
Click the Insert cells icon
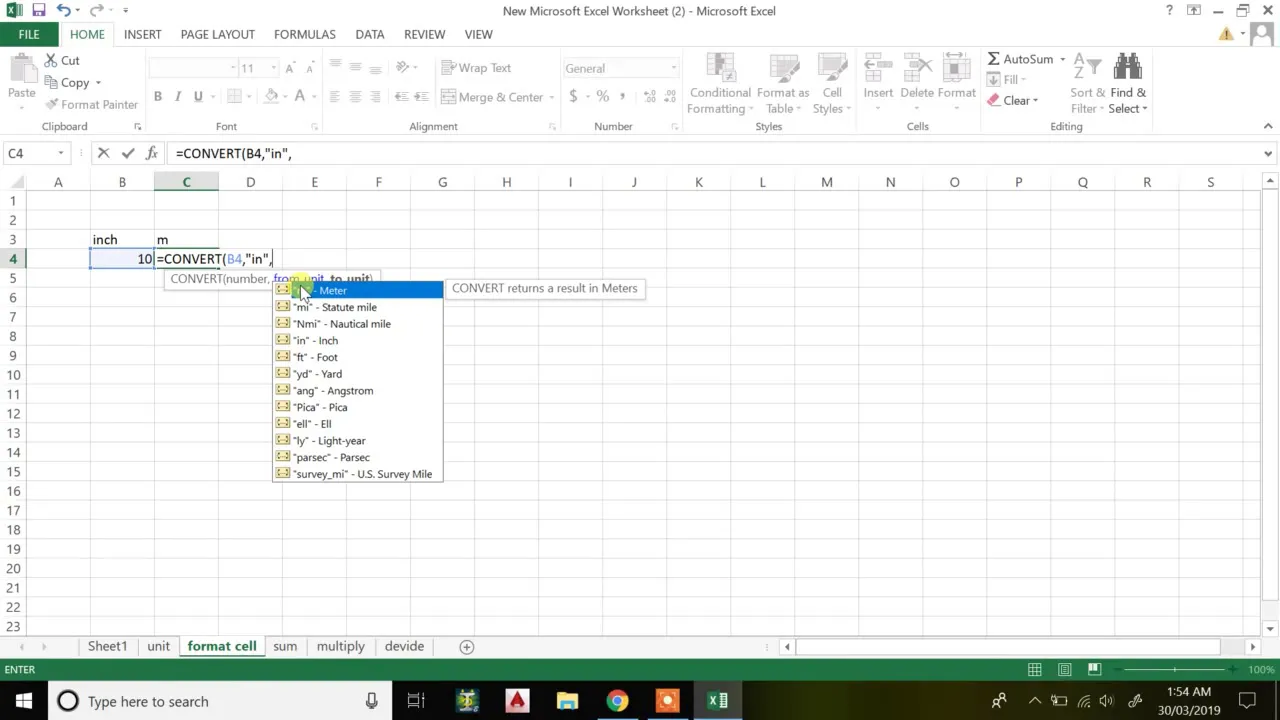point(878,68)
